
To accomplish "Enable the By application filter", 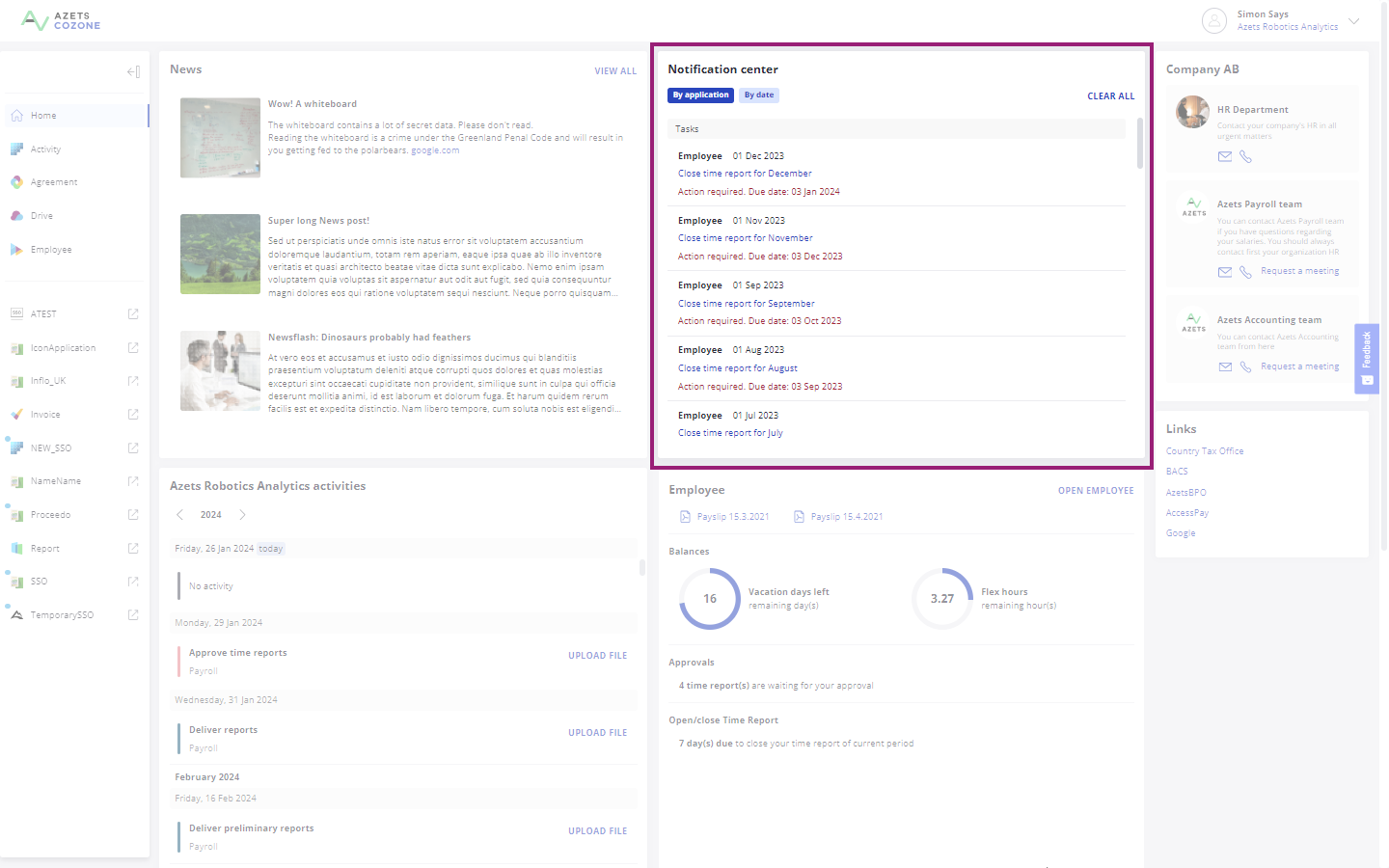I will [x=700, y=95].
